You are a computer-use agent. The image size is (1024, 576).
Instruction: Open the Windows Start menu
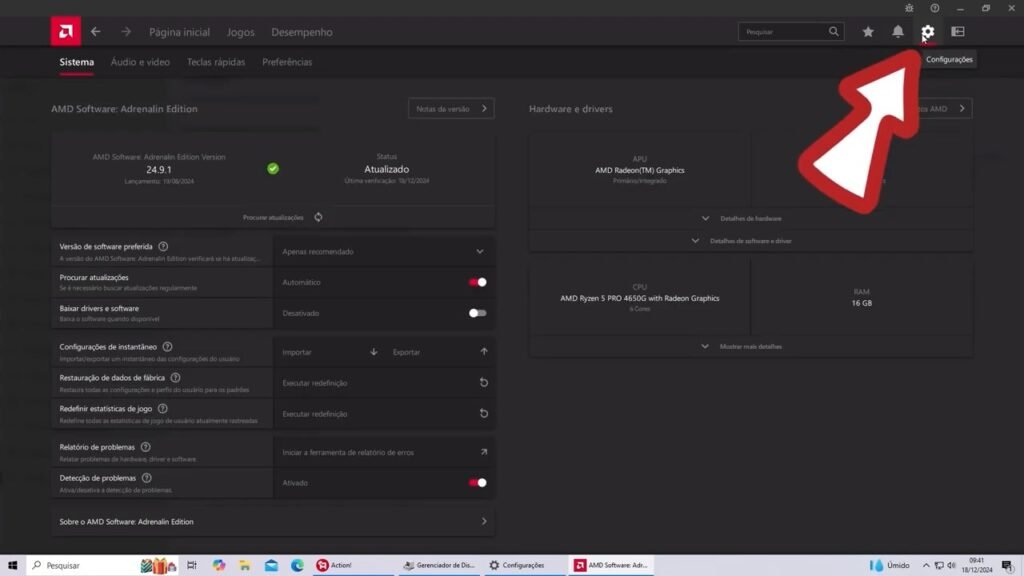(12, 565)
